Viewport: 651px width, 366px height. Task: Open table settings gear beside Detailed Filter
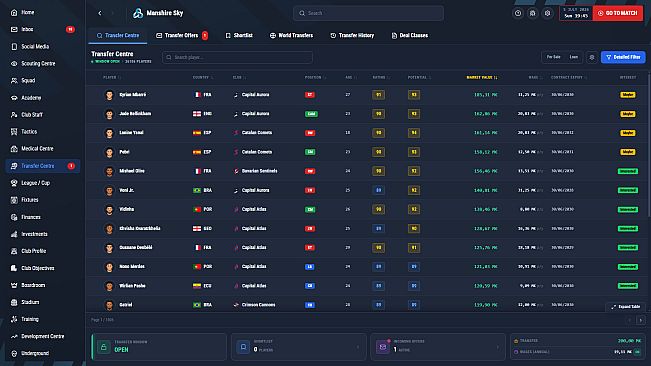point(592,57)
